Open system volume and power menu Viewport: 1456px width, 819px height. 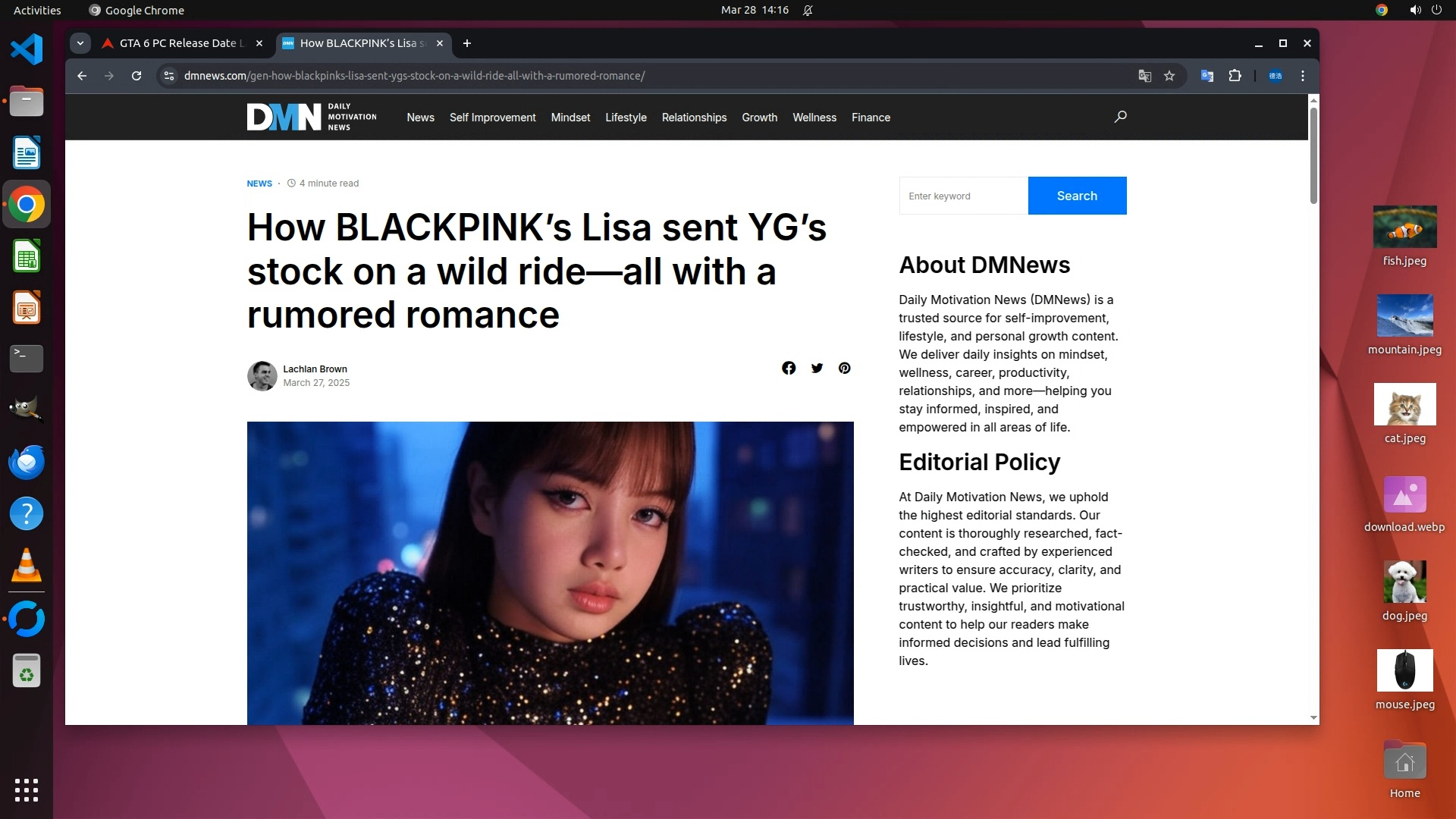pyautogui.click(x=1425, y=10)
